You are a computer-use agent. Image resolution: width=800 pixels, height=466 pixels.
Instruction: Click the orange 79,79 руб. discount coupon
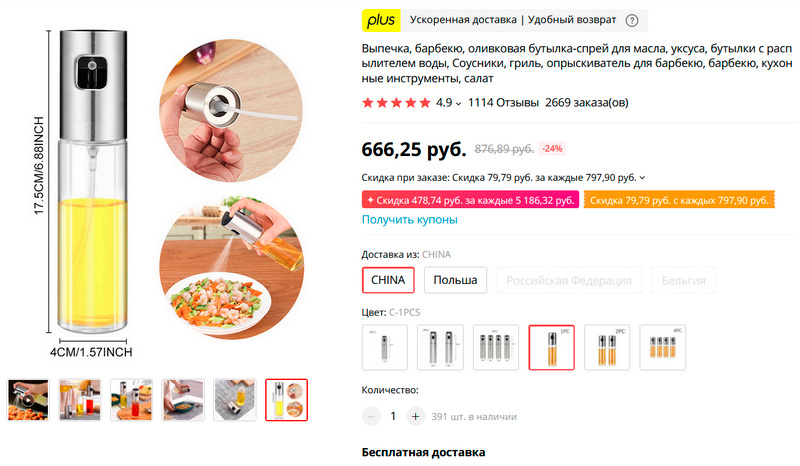[679, 200]
